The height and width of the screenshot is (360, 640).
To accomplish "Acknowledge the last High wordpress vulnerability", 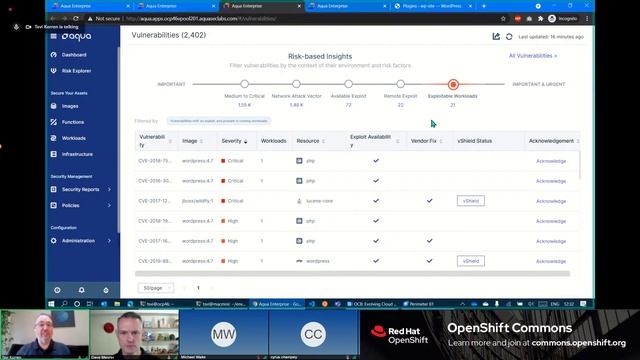I will coord(551,261).
